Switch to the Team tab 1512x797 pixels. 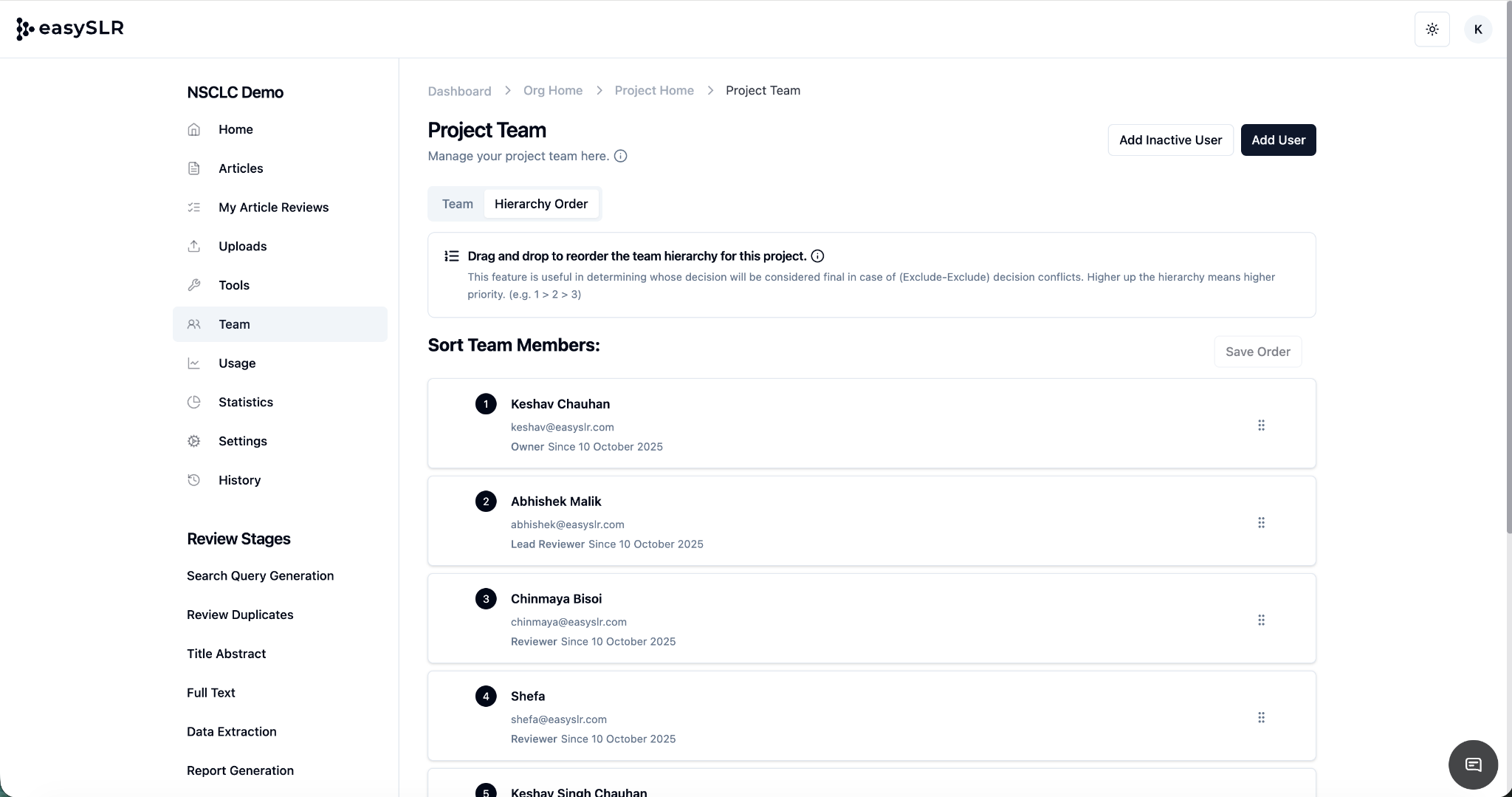click(x=457, y=204)
